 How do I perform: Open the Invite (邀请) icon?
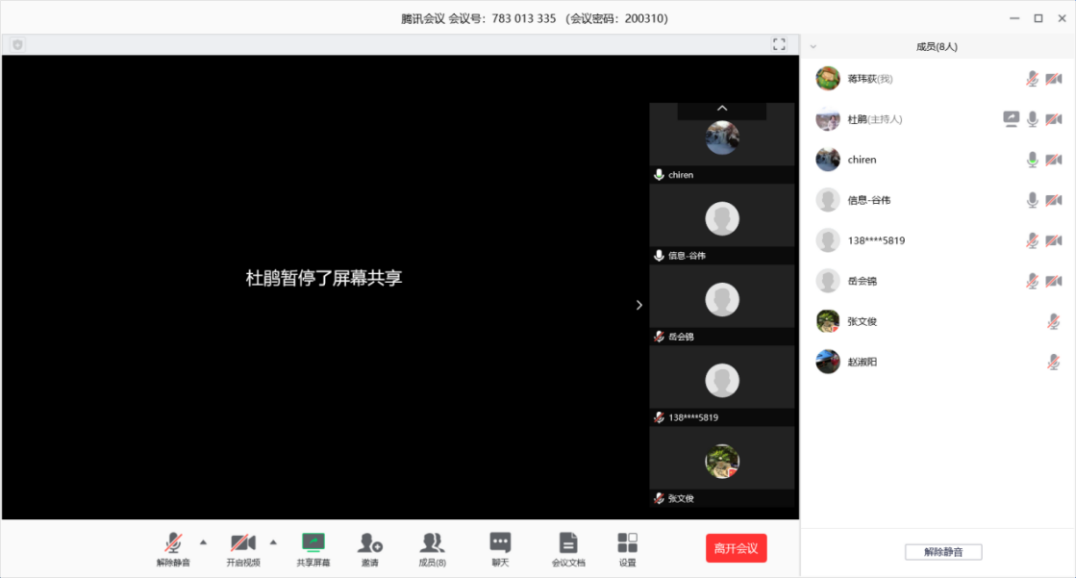[370, 543]
